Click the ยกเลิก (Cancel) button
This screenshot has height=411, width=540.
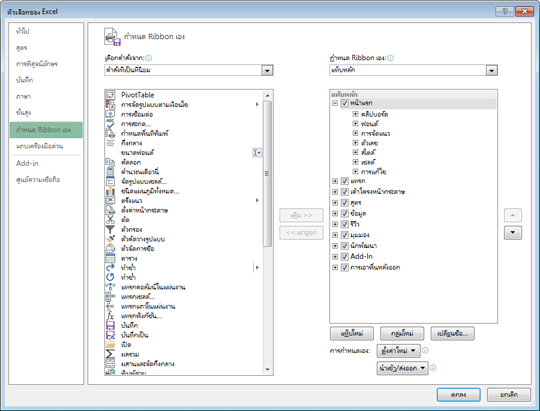509,395
